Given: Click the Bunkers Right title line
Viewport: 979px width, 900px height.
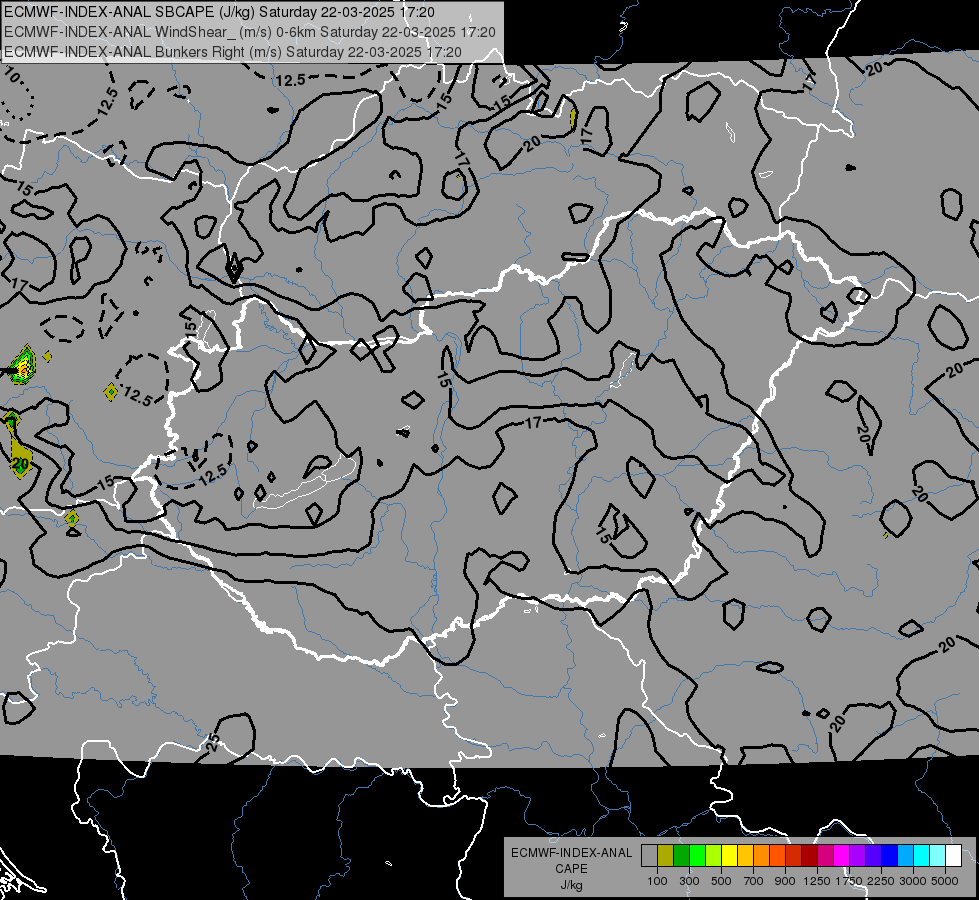Looking at the screenshot, I should (233, 52).
